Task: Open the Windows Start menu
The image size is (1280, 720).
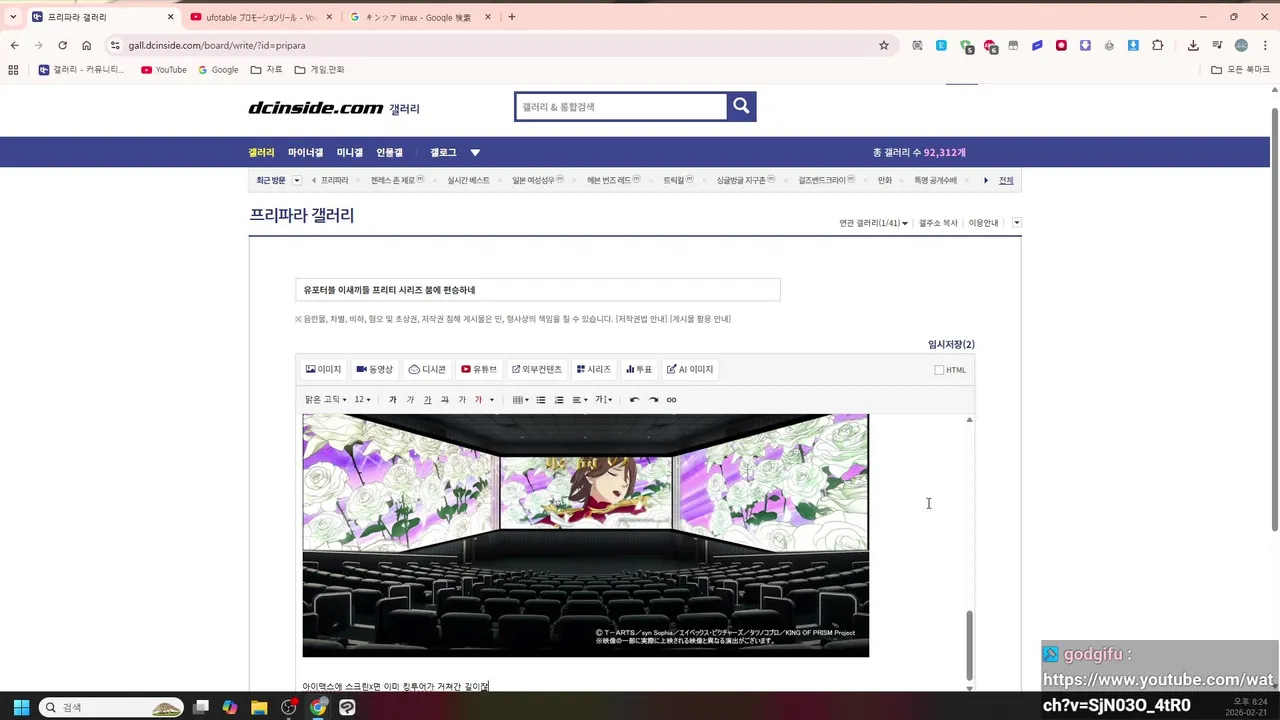Action: 21,707
